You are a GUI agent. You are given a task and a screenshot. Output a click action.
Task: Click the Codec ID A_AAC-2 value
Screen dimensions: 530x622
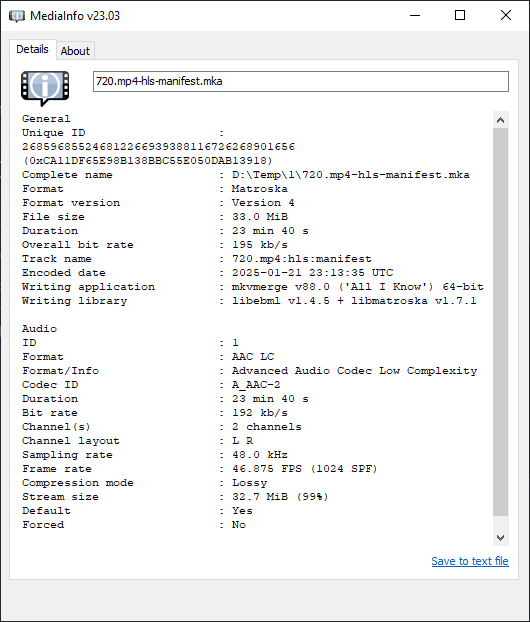click(x=256, y=385)
